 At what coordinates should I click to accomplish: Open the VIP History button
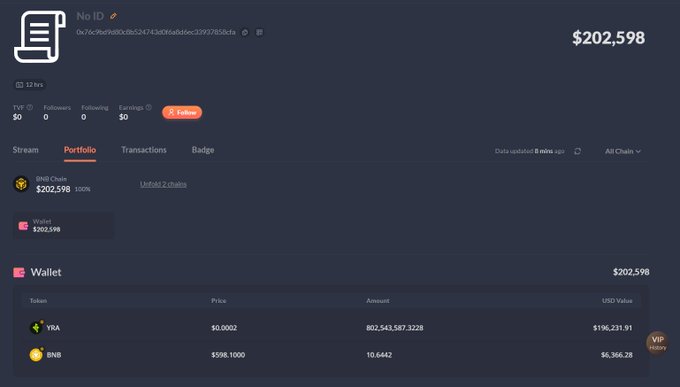coord(657,343)
